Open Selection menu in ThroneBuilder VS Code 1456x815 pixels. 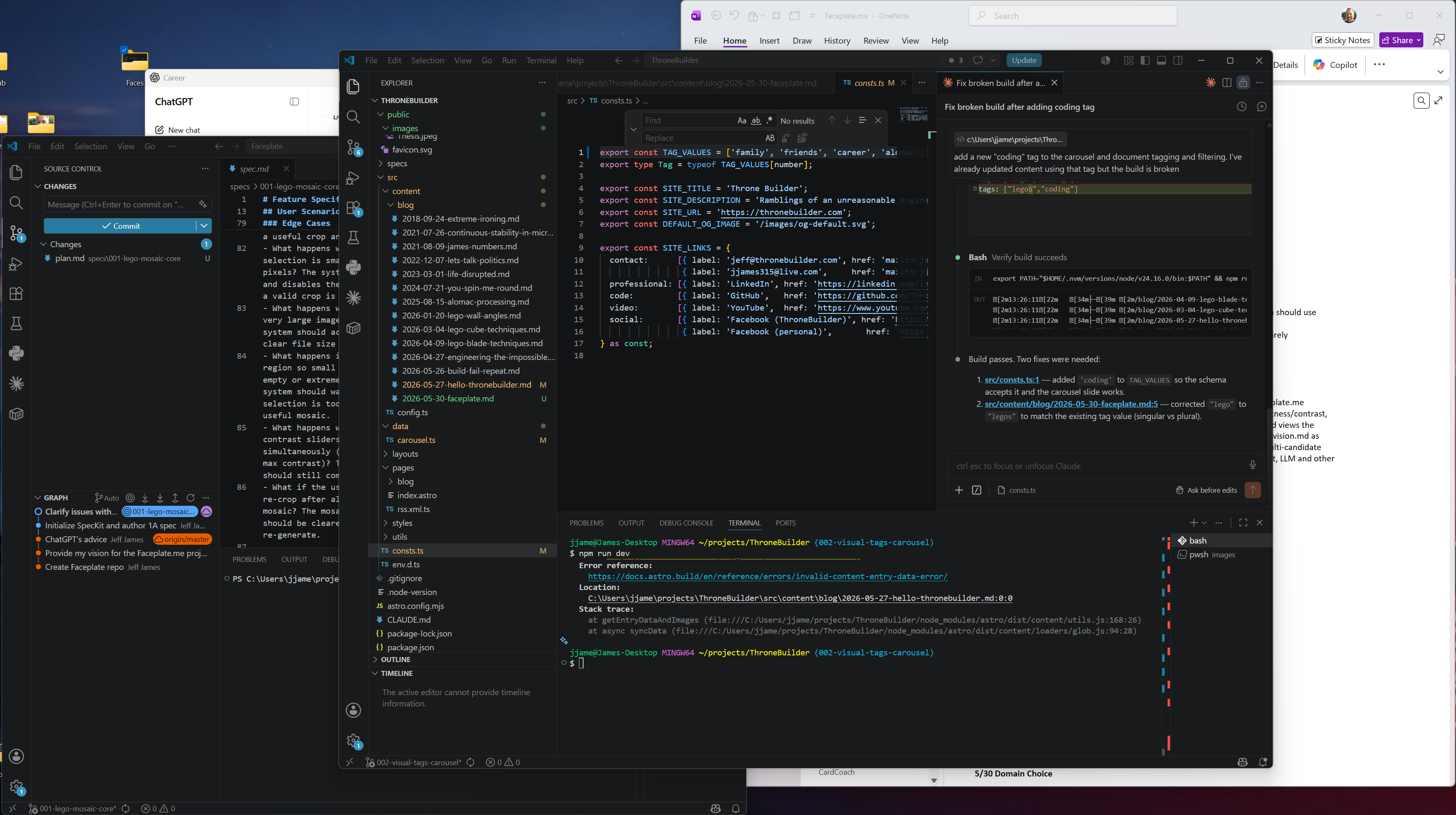pyautogui.click(x=427, y=60)
